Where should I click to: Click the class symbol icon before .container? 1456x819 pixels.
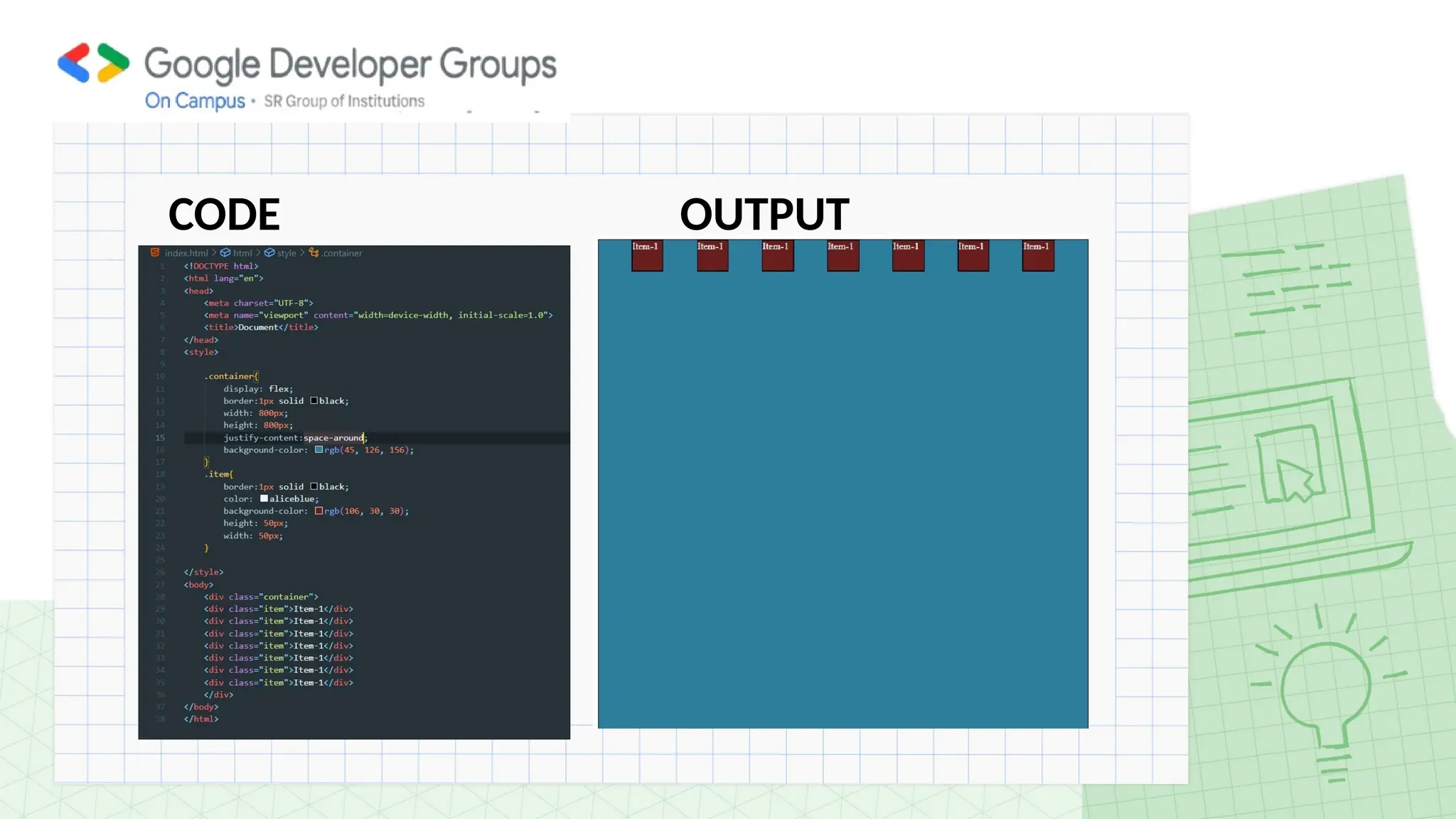click(x=314, y=252)
